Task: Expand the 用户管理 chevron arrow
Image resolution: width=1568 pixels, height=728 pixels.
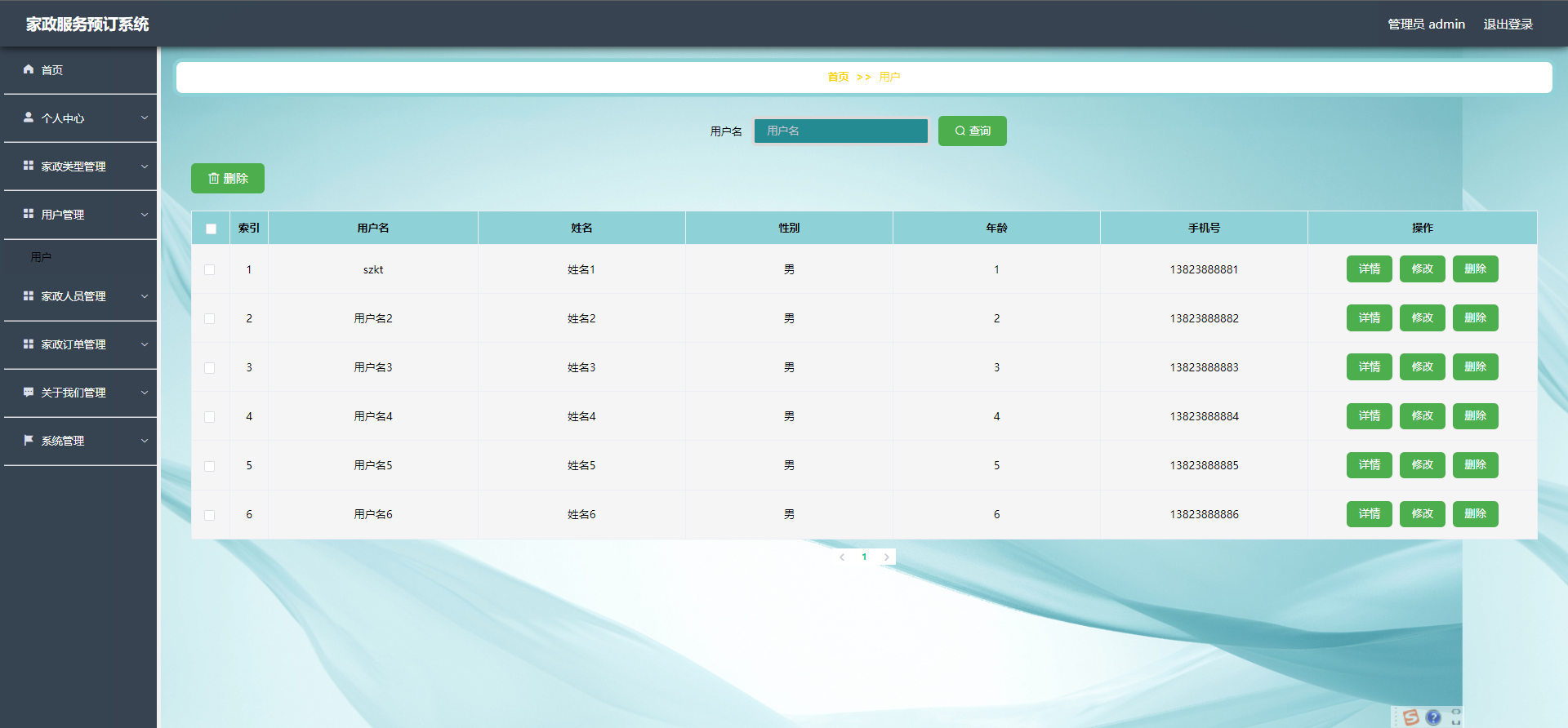Action: tap(145, 215)
